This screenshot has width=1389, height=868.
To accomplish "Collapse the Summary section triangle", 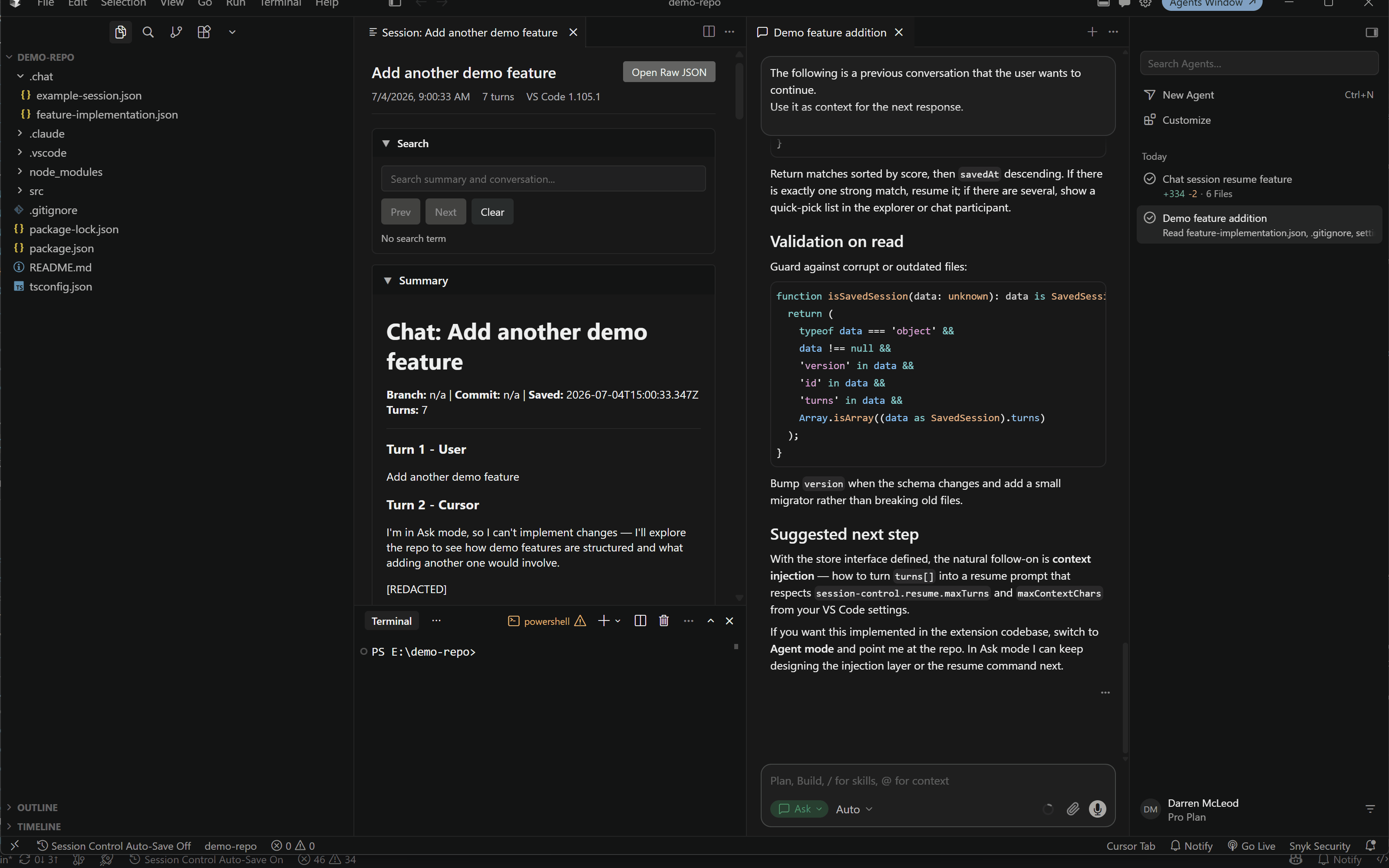I will (x=387, y=281).
